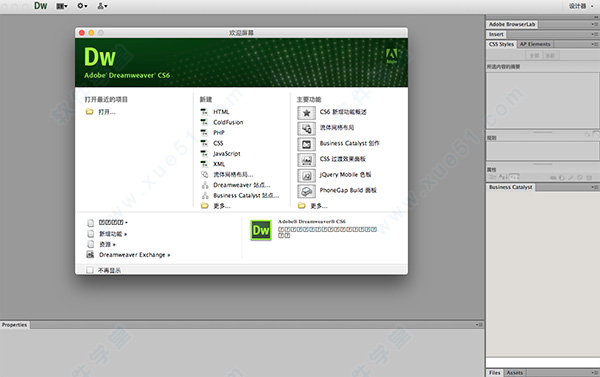
Task: Open Files panel options menu
Action: (x=595, y=372)
